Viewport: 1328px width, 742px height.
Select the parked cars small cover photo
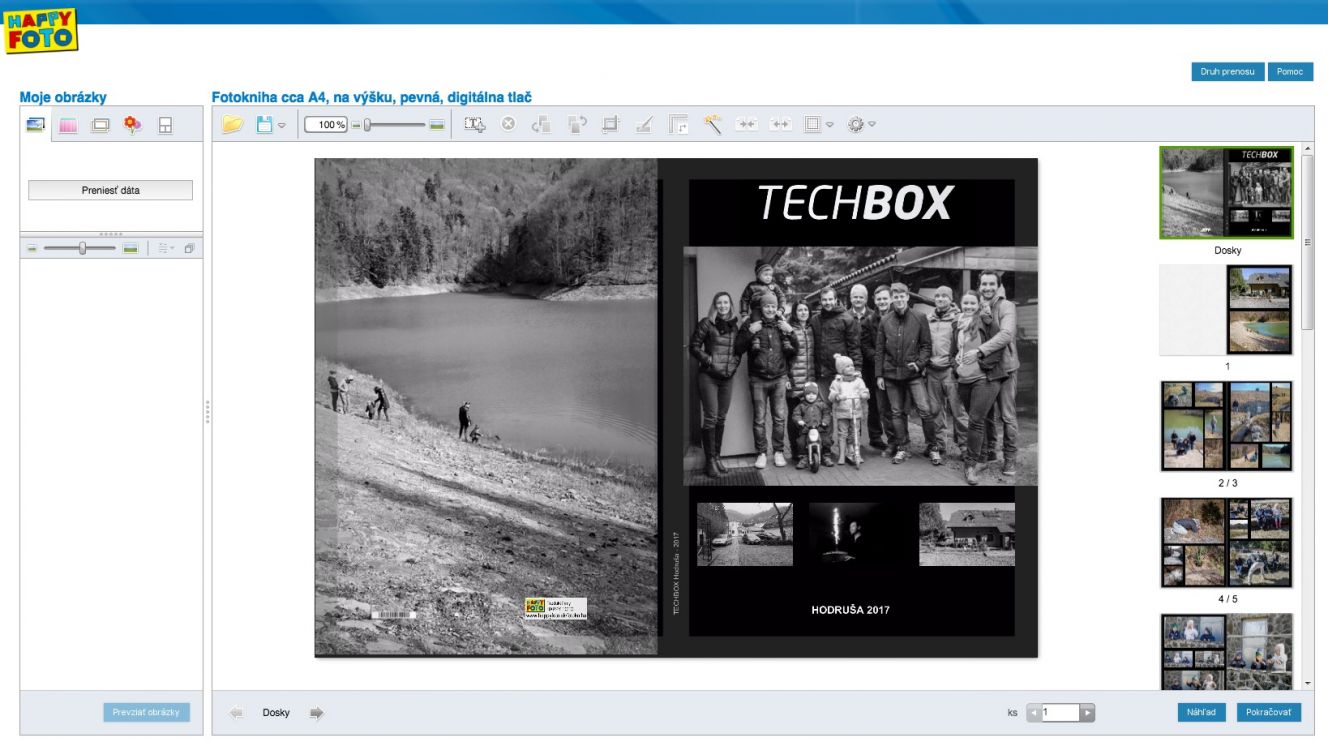[744, 534]
